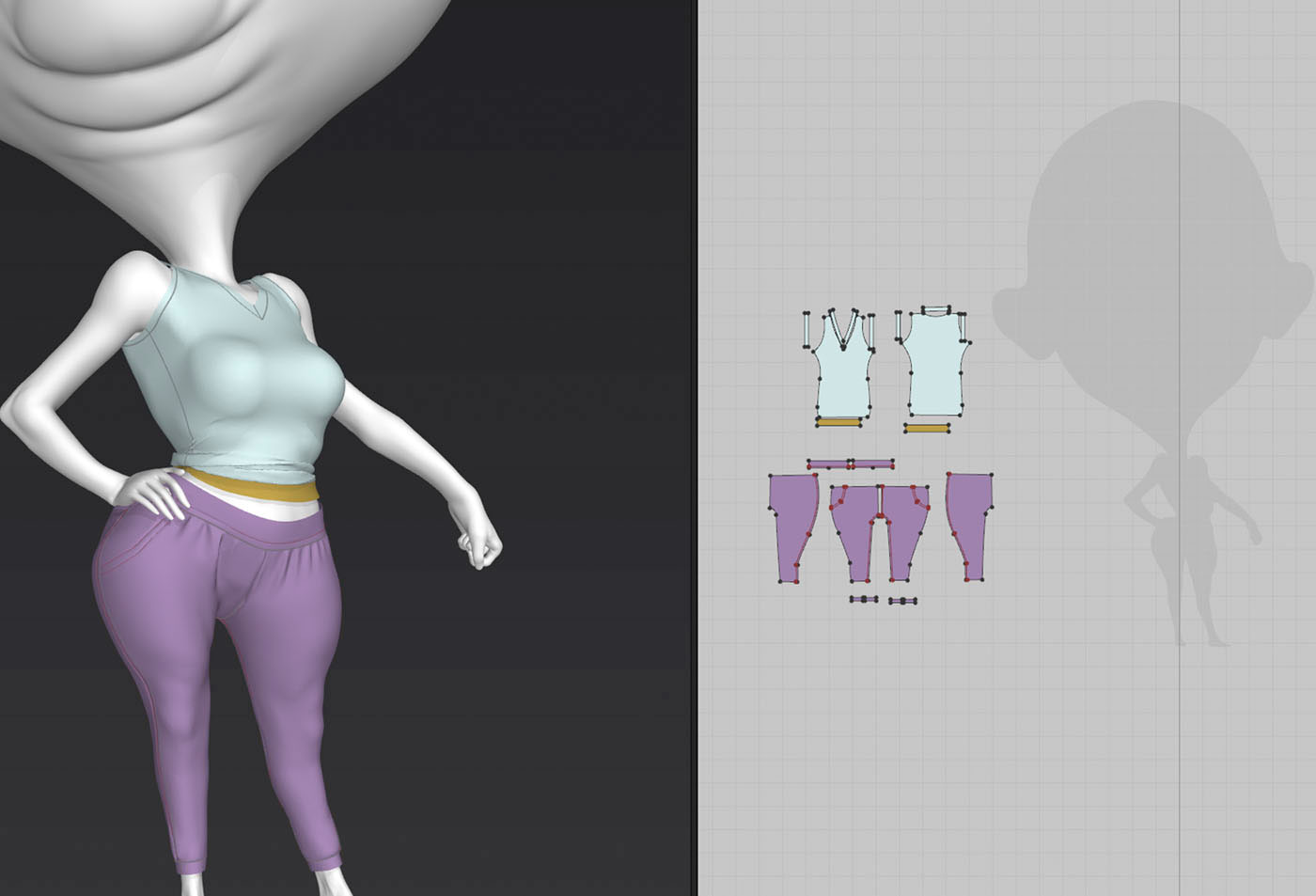Select the left small purple cuff piece
The width and height of the screenshot is (1316, 896).
[864, 599]
